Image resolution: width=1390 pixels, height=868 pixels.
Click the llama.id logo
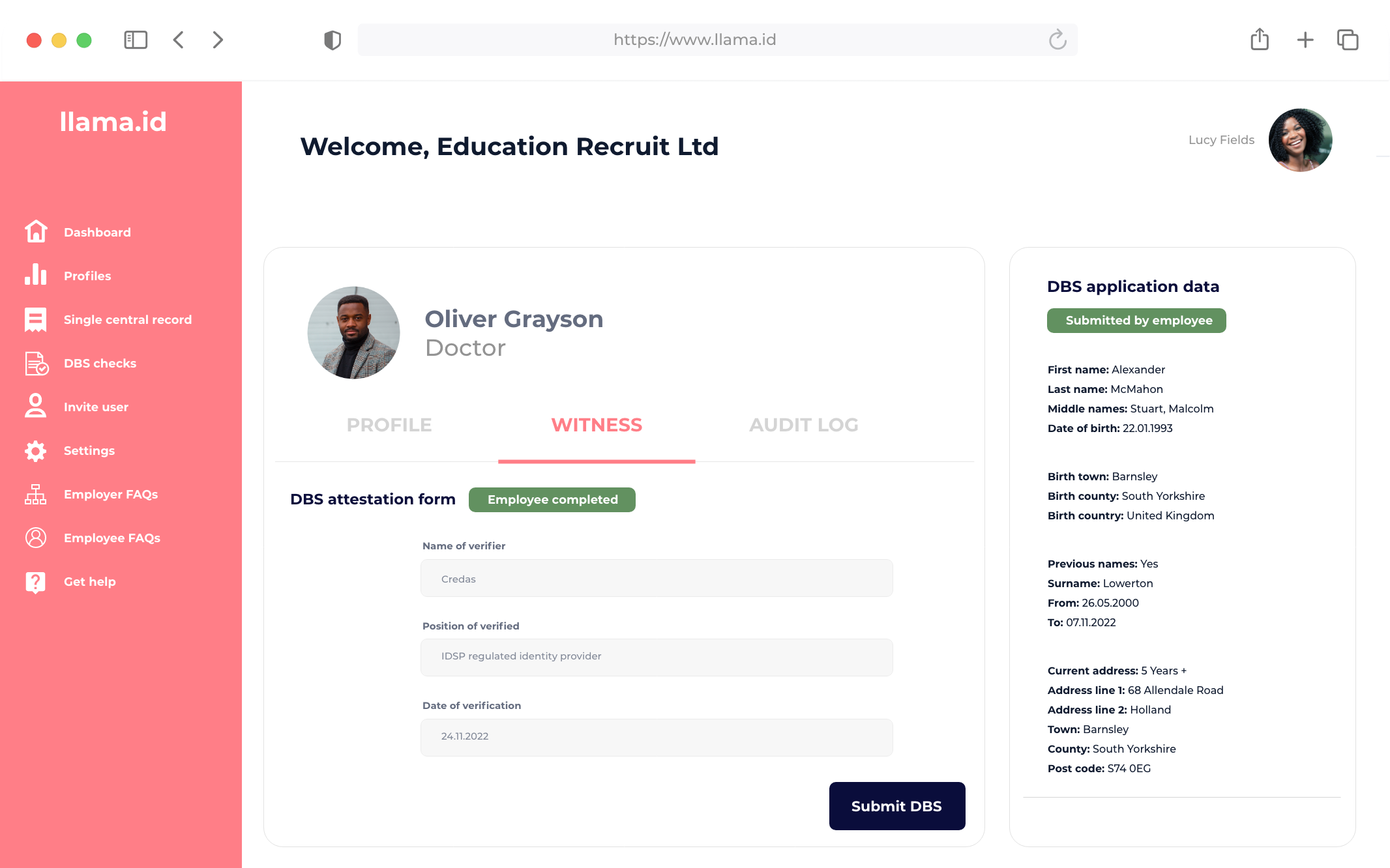coord(113,121)
